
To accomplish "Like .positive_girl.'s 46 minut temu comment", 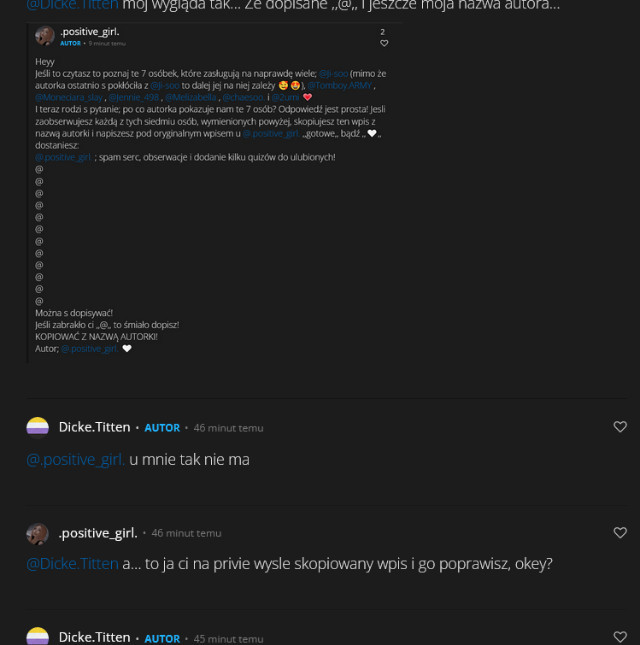I will 620,532.
